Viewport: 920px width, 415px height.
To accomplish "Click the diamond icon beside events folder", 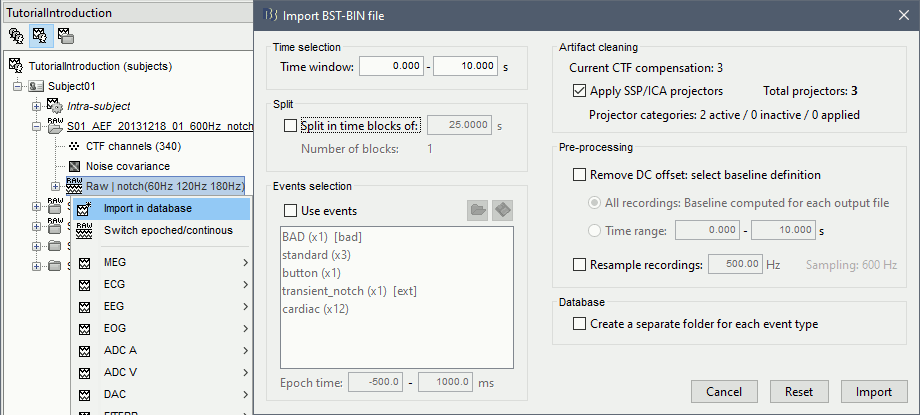I will pyautogui.click(x=503, y=210).
